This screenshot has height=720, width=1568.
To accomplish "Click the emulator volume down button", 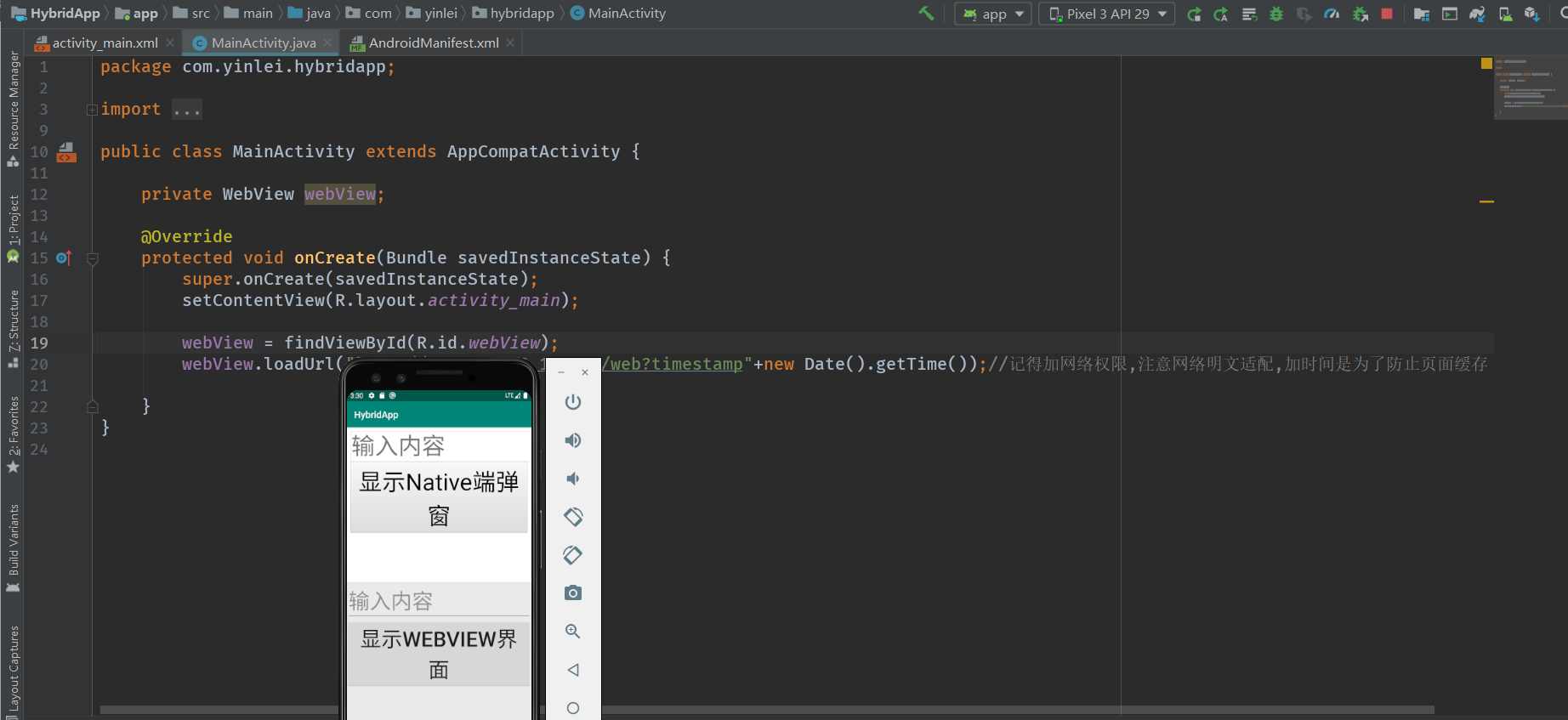I will [573, 479].
